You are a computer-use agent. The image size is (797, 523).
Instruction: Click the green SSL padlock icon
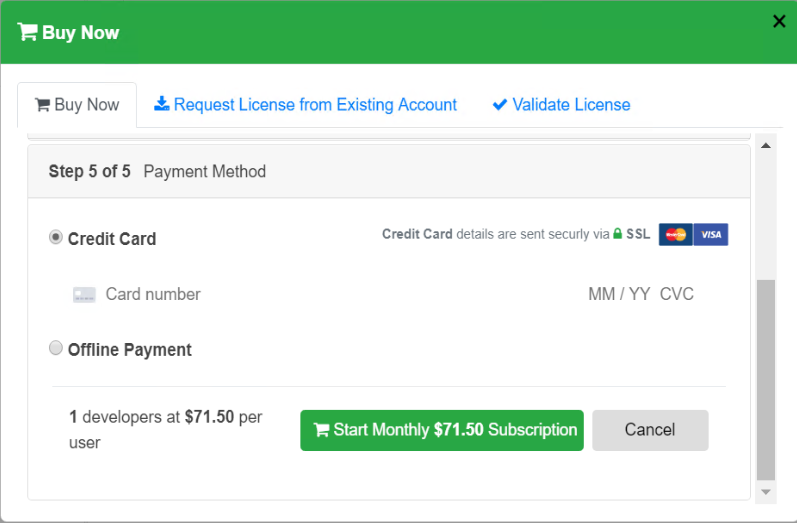click(x=618, y=234)
